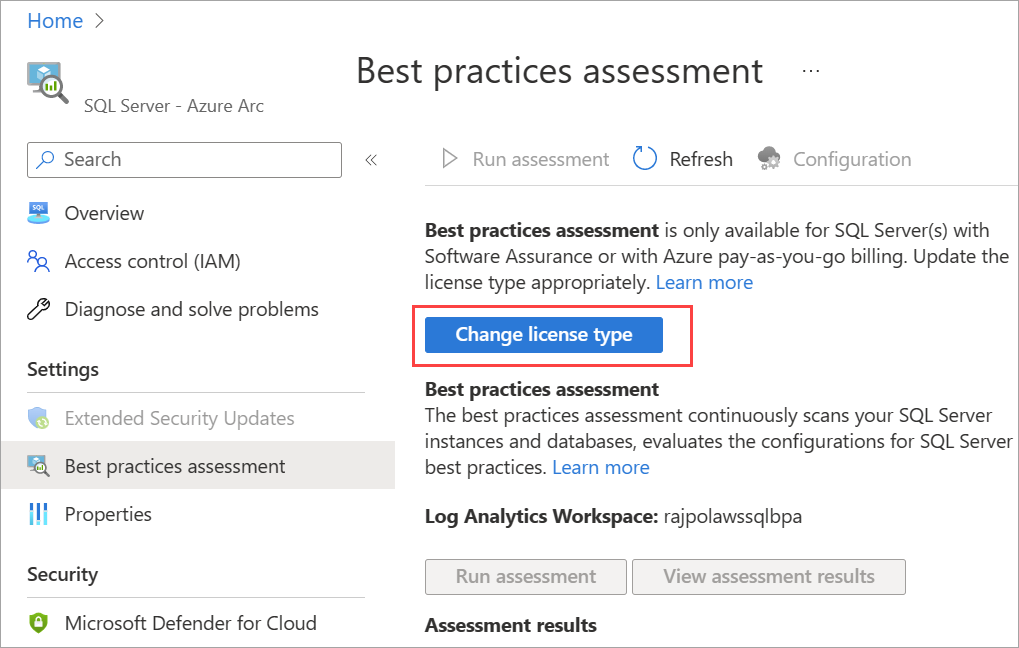Select the Overview icon in sidebar

point(38,213)
